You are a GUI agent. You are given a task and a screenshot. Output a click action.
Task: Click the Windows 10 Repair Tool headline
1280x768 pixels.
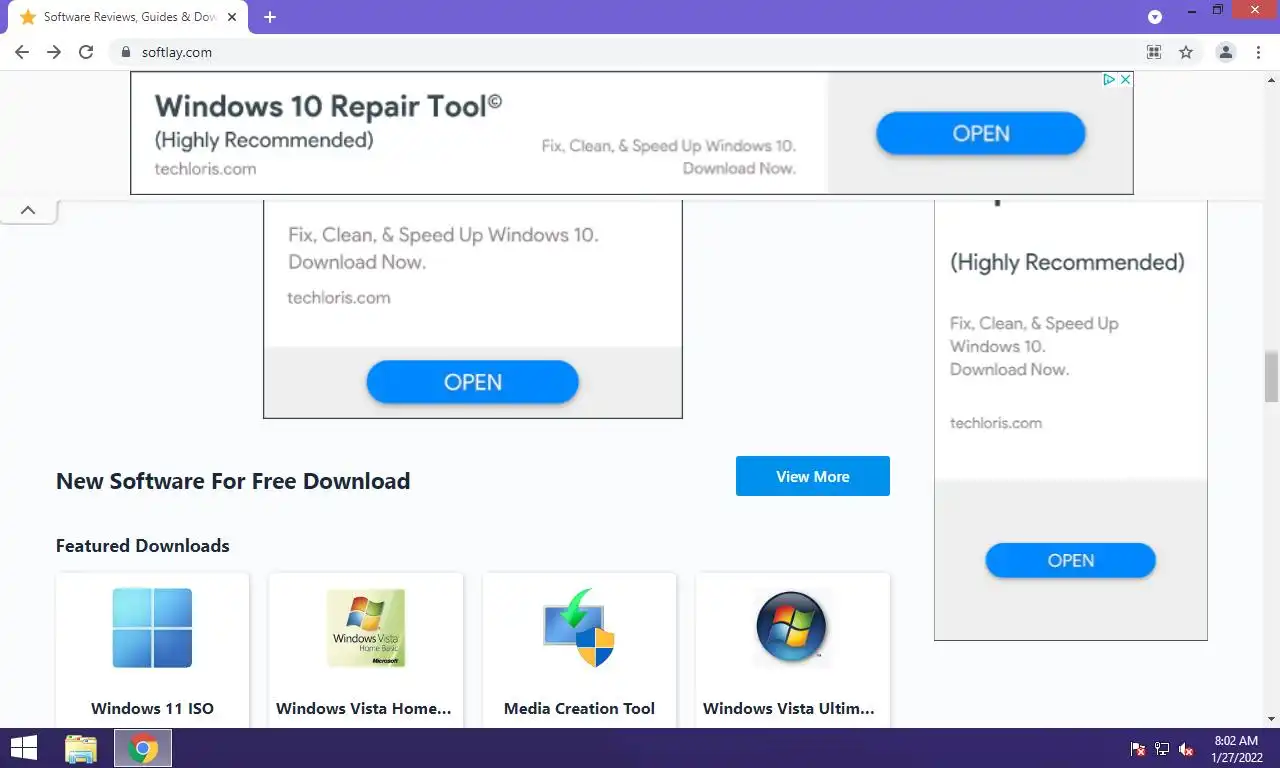(x=328, y=105)
